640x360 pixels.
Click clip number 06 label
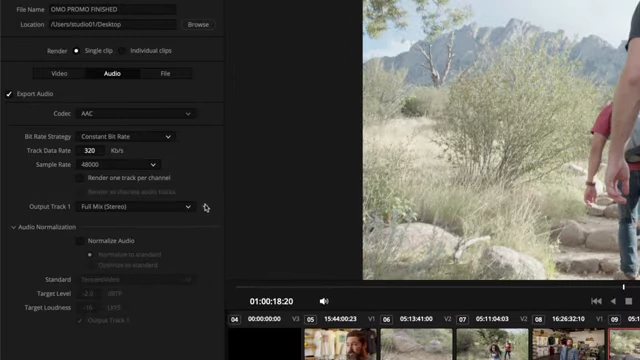click(x=387, y=320)
